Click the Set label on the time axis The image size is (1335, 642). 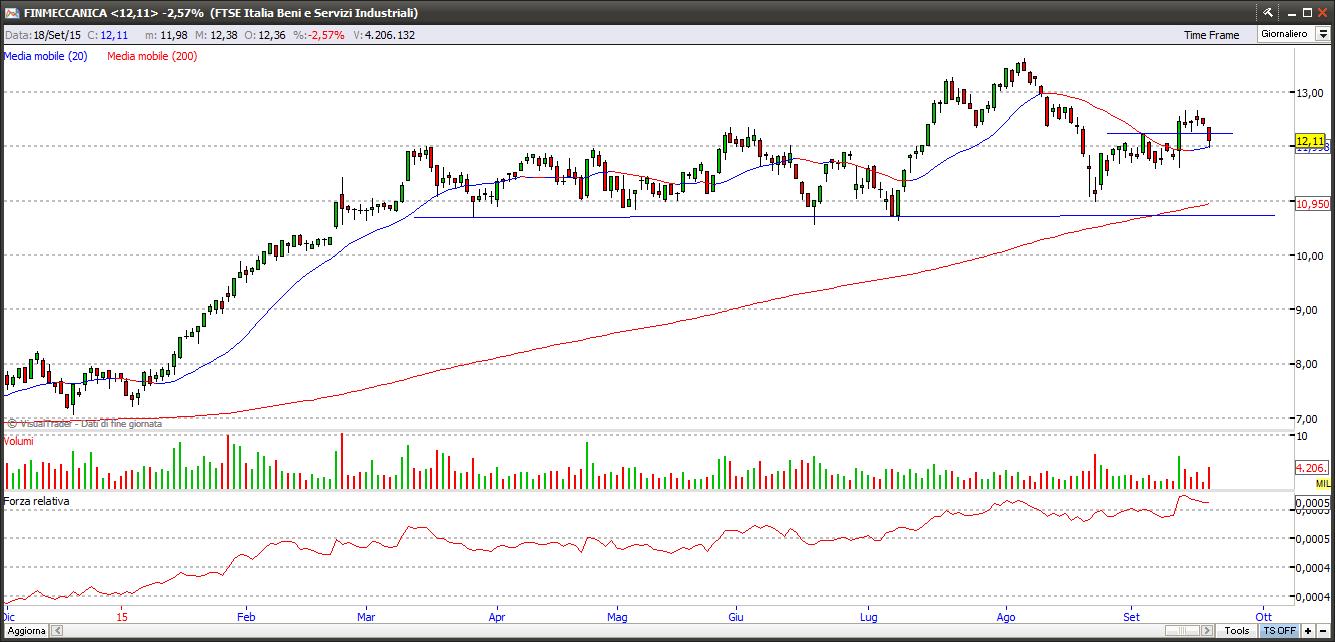pyautogui.click(x=1131, y=617)
